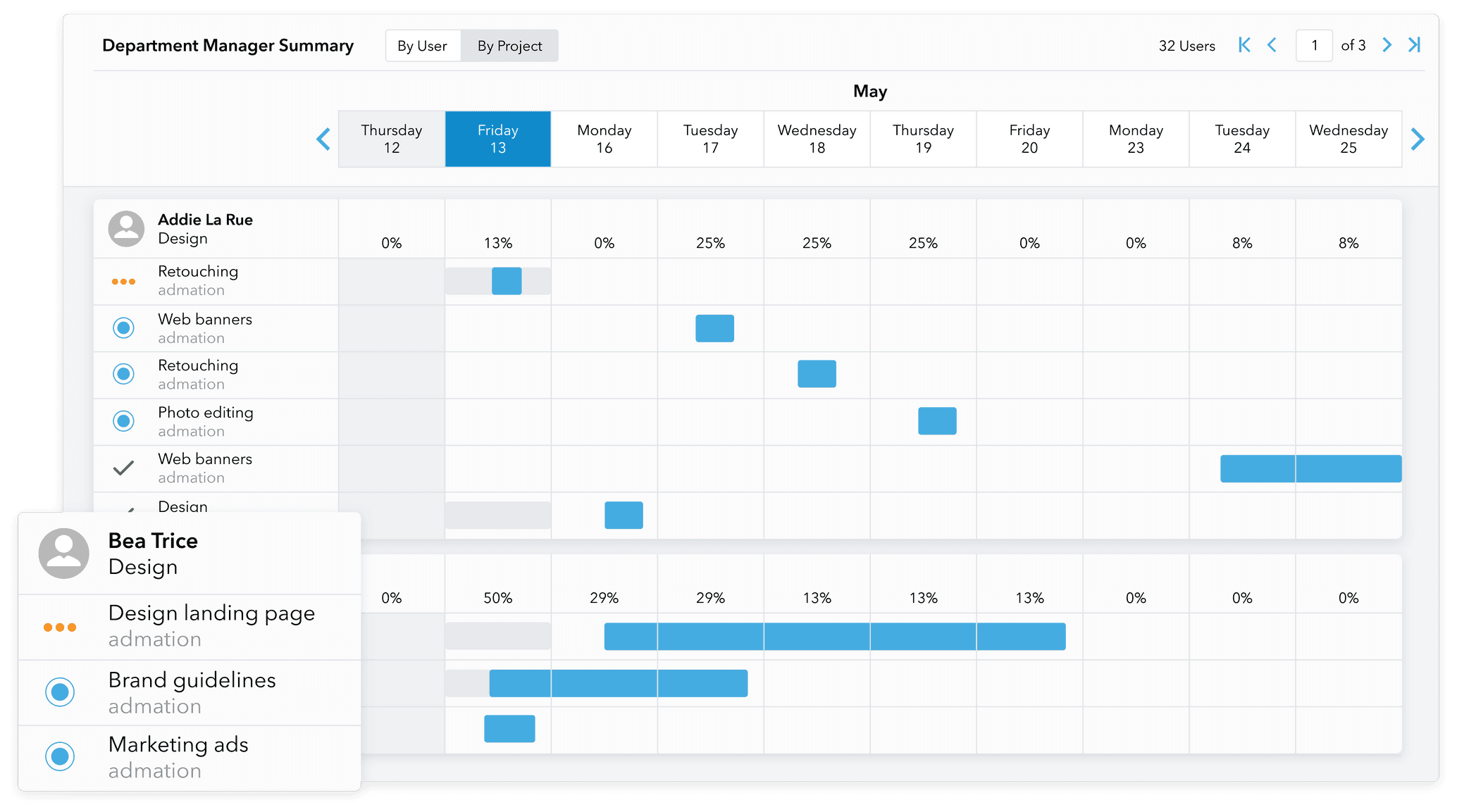The image size is (1457, 812).
Task: Select the By Project view tab
Action: (509, 45)
